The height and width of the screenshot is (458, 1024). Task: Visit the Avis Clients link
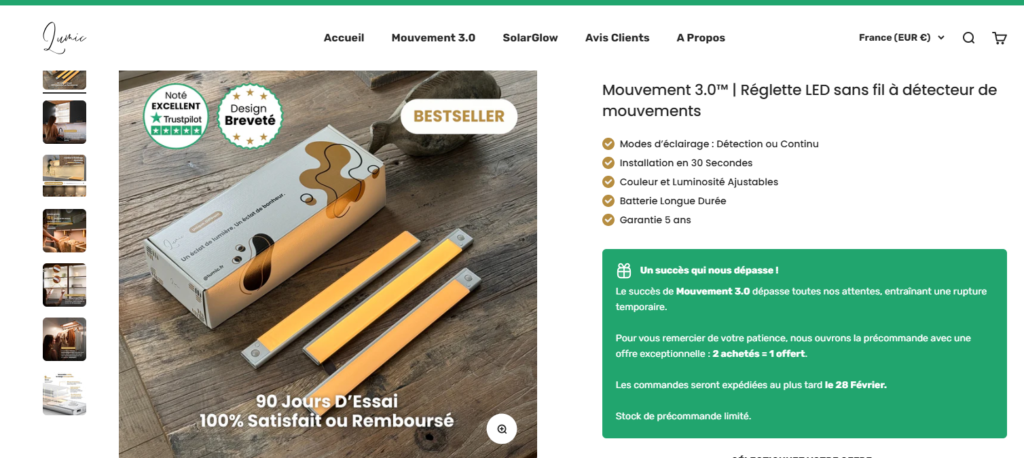[x=617, y=38]
